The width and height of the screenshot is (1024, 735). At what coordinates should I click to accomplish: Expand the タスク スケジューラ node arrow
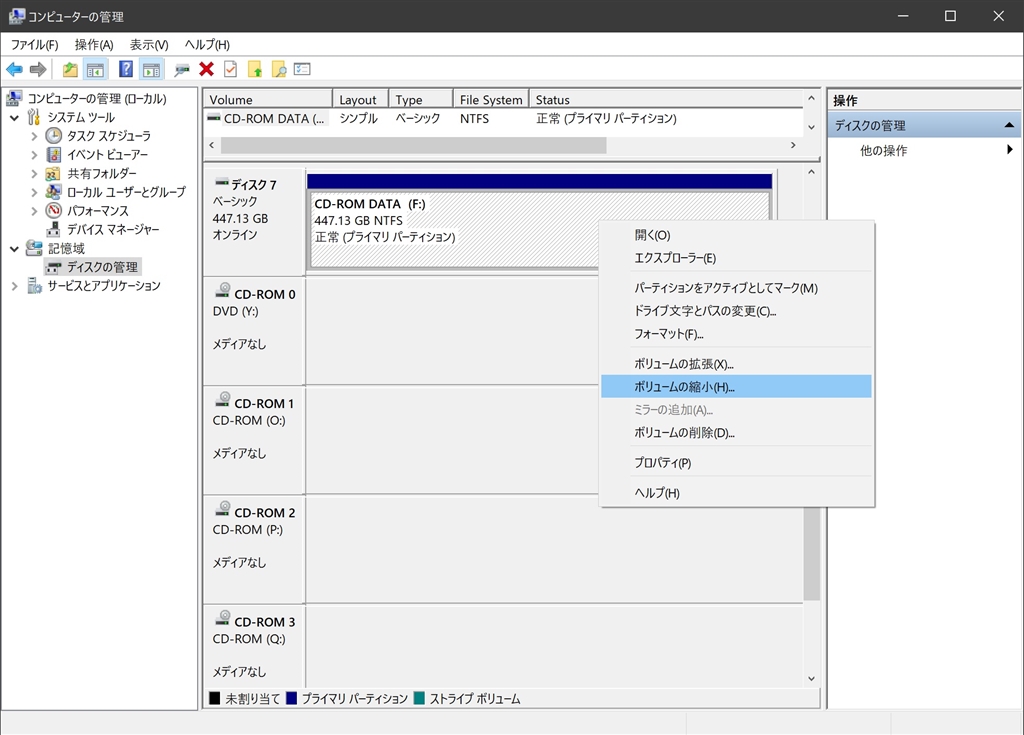[34, 136]
